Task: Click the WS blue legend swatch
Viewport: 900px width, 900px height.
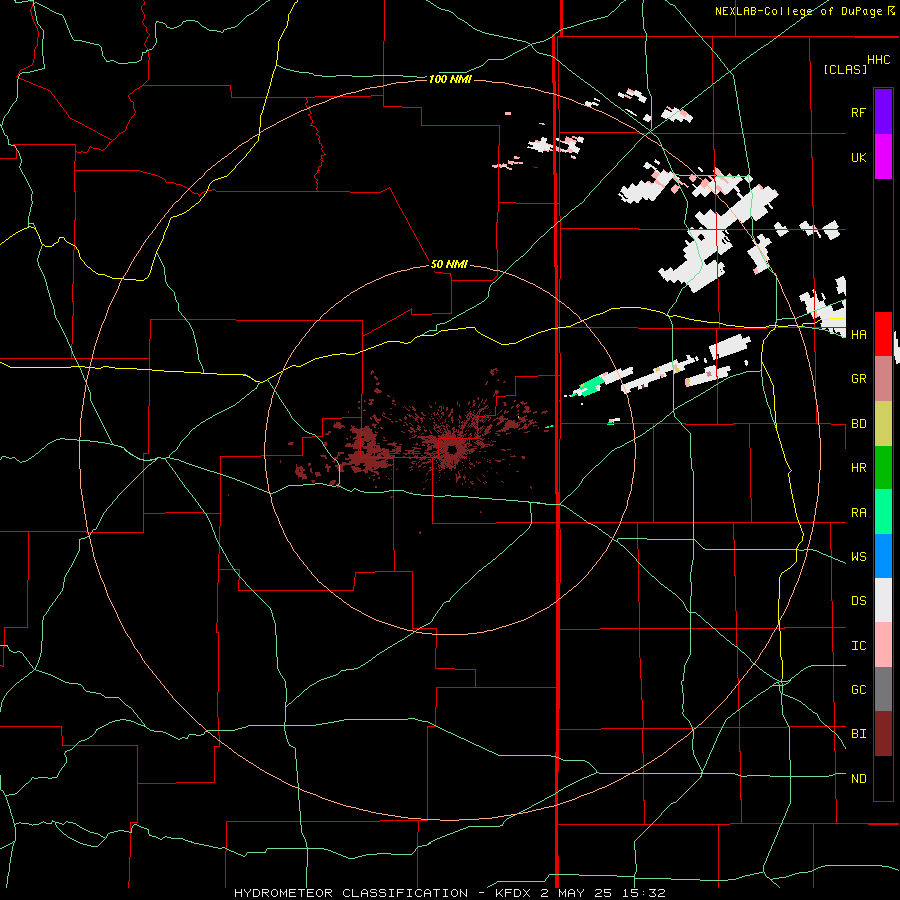Action: tap(883, 556)
